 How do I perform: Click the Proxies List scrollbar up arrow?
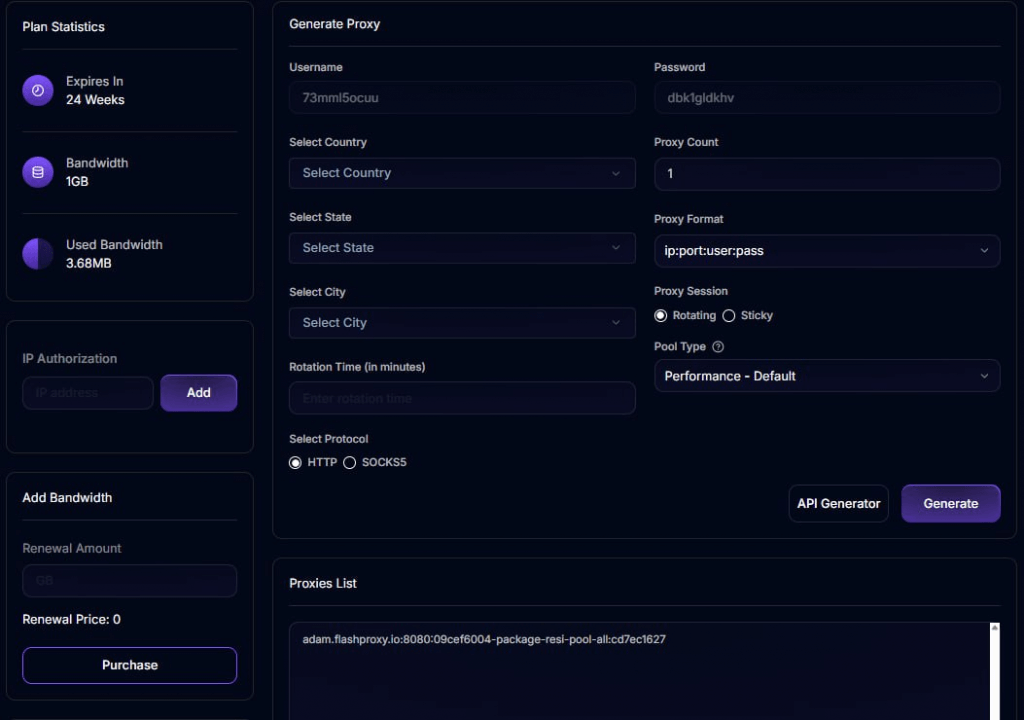click(994, 628)
